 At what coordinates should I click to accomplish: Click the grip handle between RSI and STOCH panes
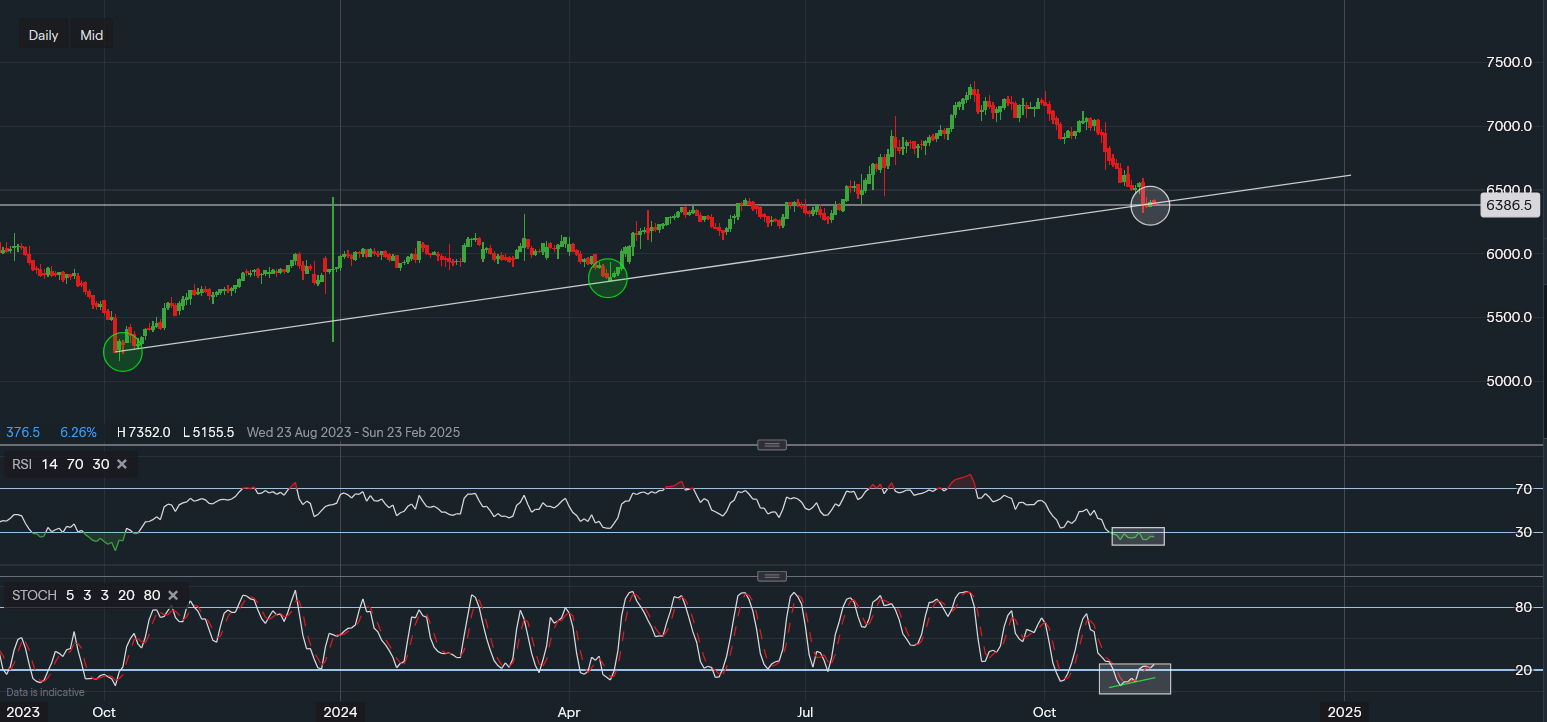tap(771, 576)
